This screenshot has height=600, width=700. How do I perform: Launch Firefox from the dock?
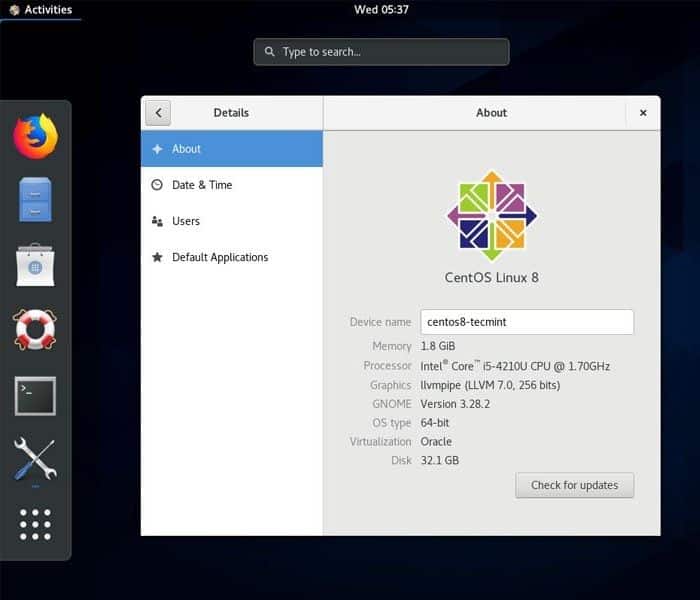tap(35, 136)
